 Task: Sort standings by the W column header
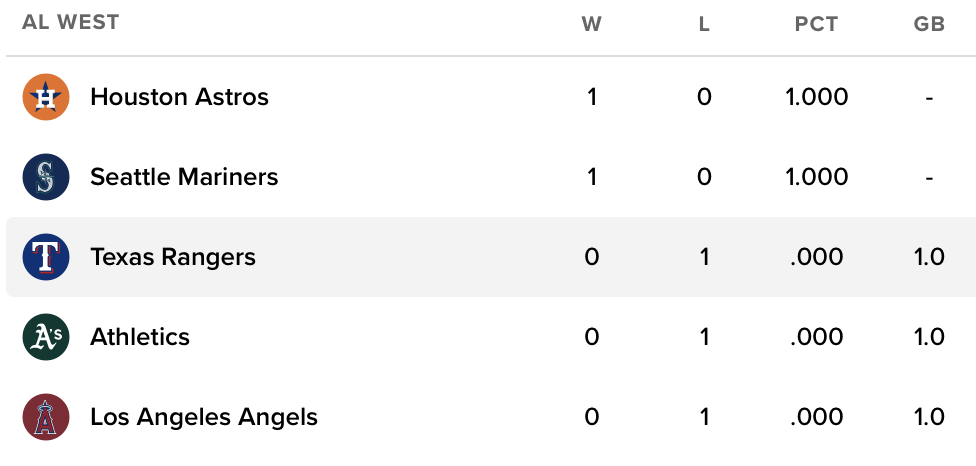(592, 24)
